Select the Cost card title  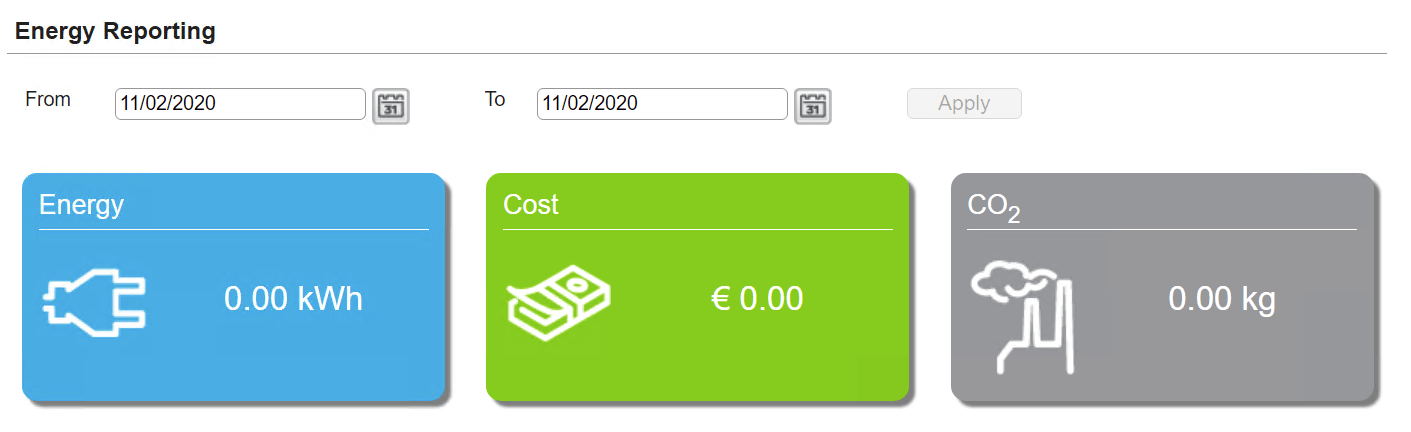tap(531, 205)
